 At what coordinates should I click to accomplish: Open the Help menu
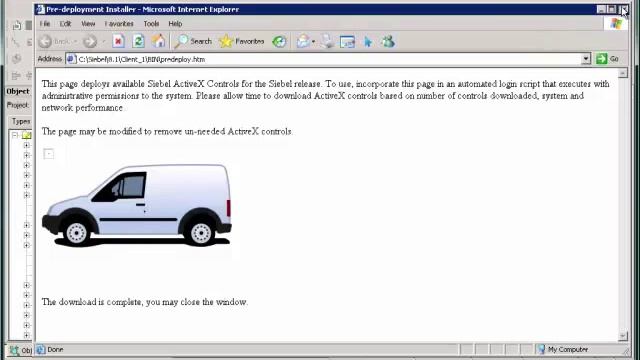click(176, 24)
